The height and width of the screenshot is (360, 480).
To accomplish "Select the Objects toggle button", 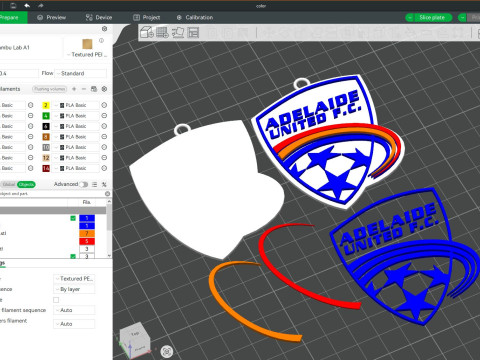I will pos(26,184).
